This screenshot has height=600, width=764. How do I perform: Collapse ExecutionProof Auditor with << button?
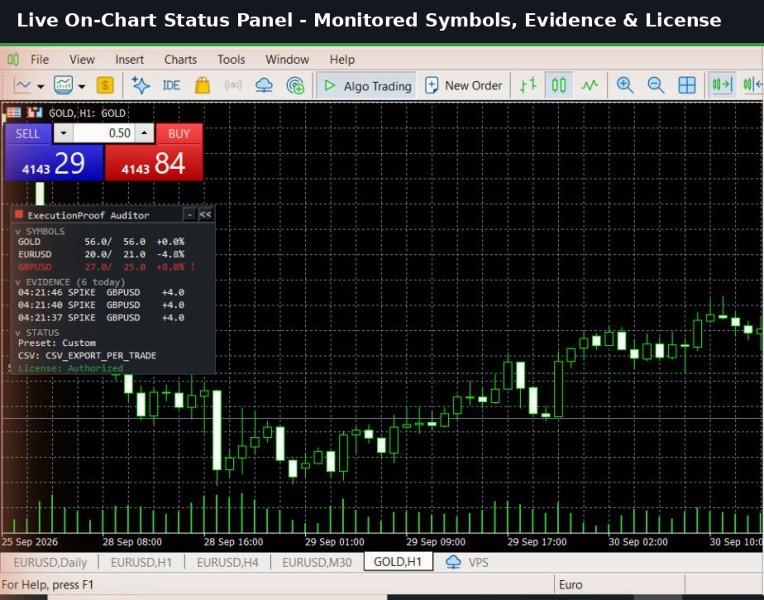[206, 214]
